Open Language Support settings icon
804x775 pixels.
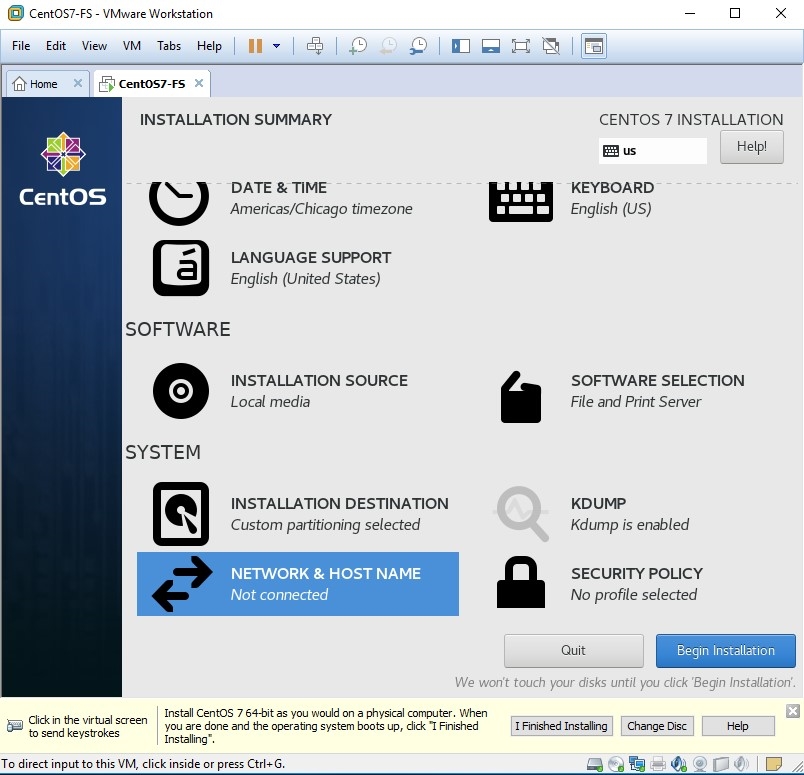click(x=181, y=268)
